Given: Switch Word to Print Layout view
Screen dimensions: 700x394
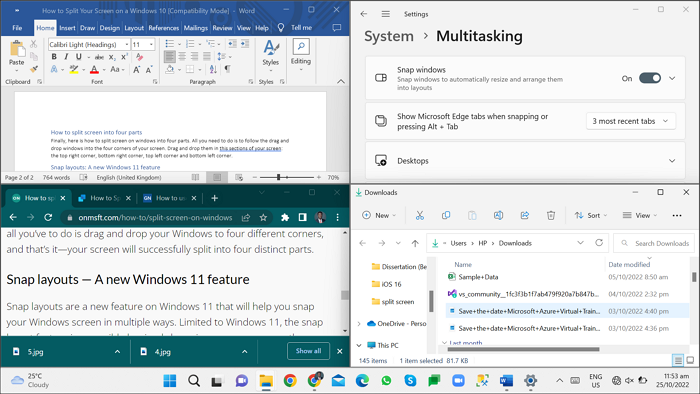Looking at the screenshot, I should pos(217,177).
